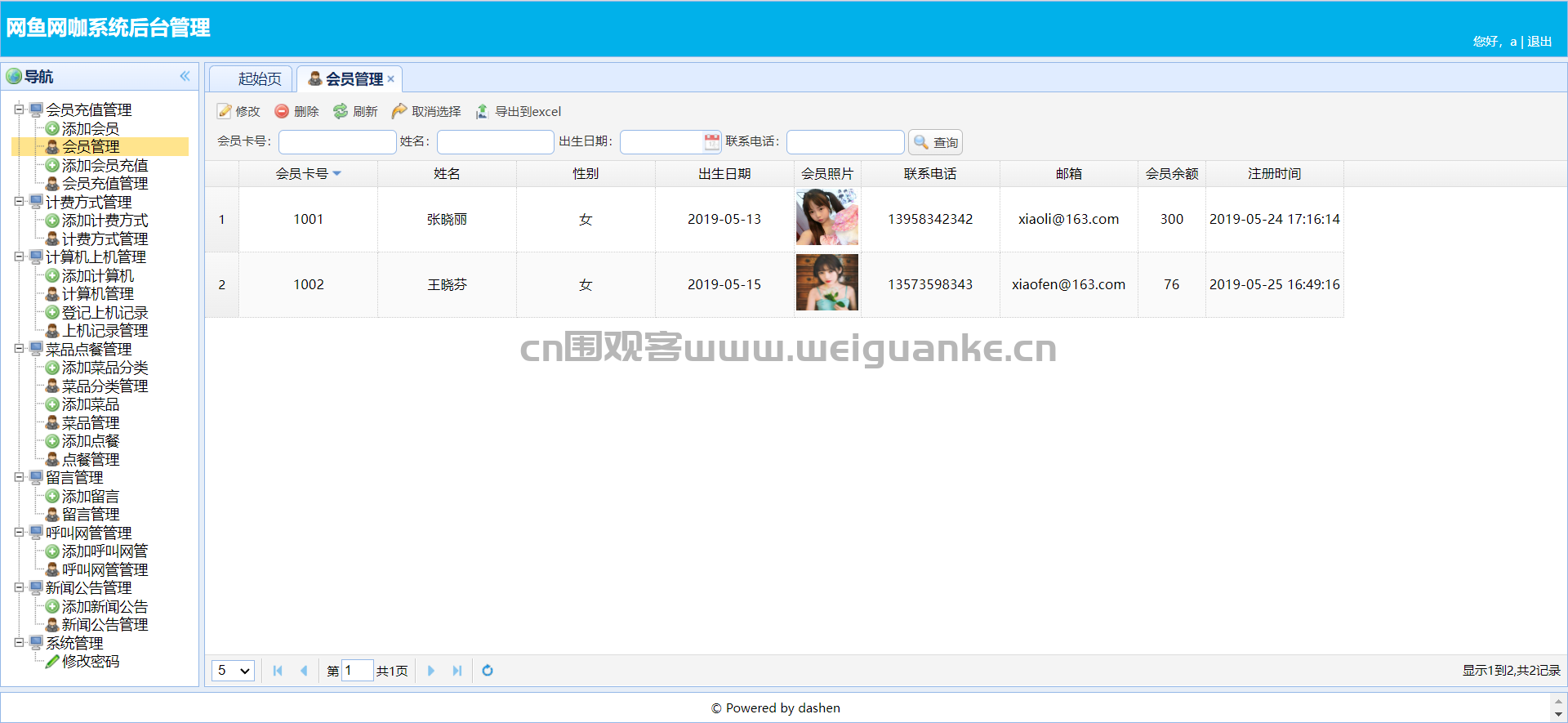The image size is (1568, 723).
Task: Go to the last page arrow
Action: pyautogui.click(x=457, y=671)
